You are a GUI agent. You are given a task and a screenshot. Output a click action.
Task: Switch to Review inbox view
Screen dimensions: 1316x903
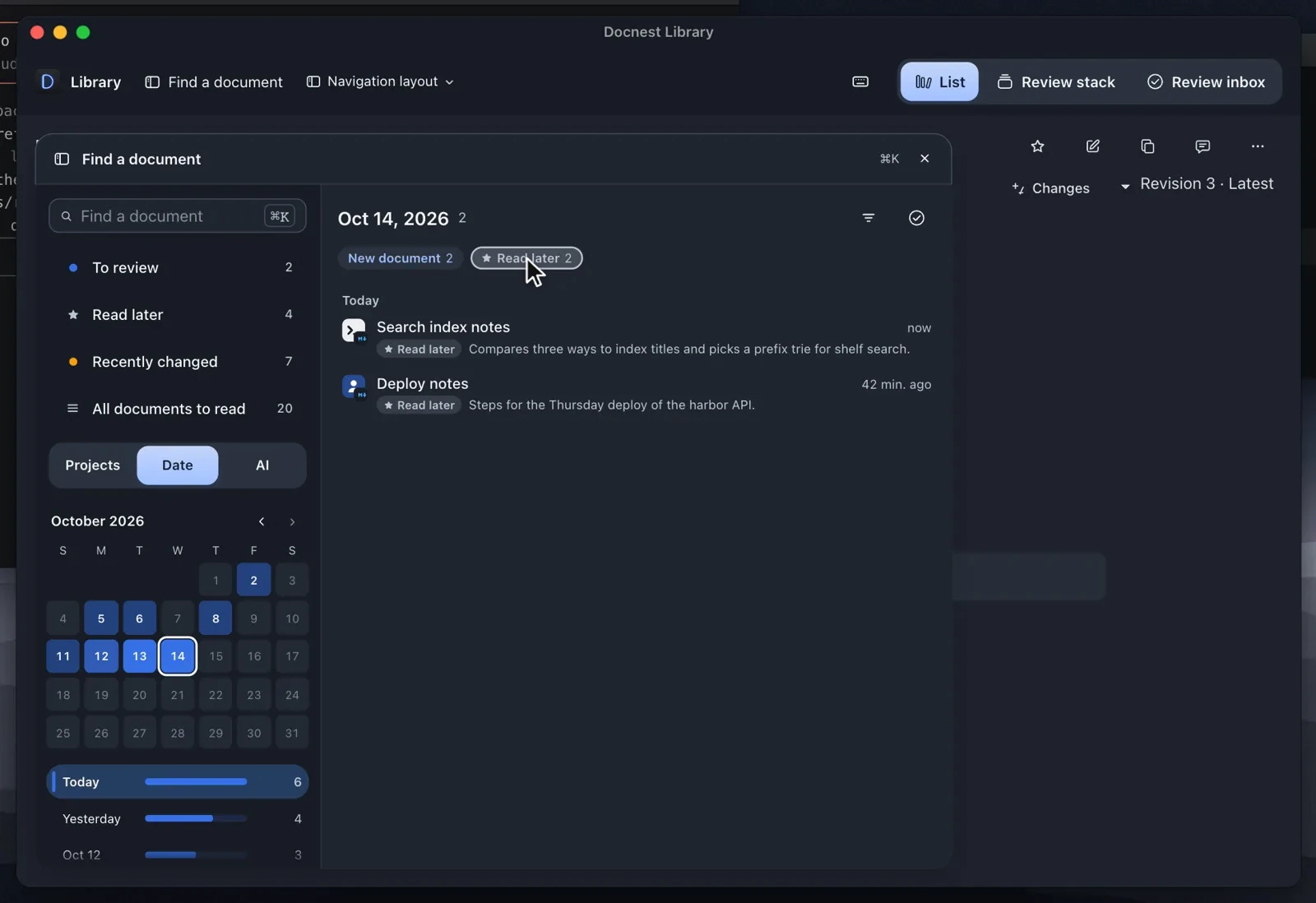click(x=1206, y=81)
